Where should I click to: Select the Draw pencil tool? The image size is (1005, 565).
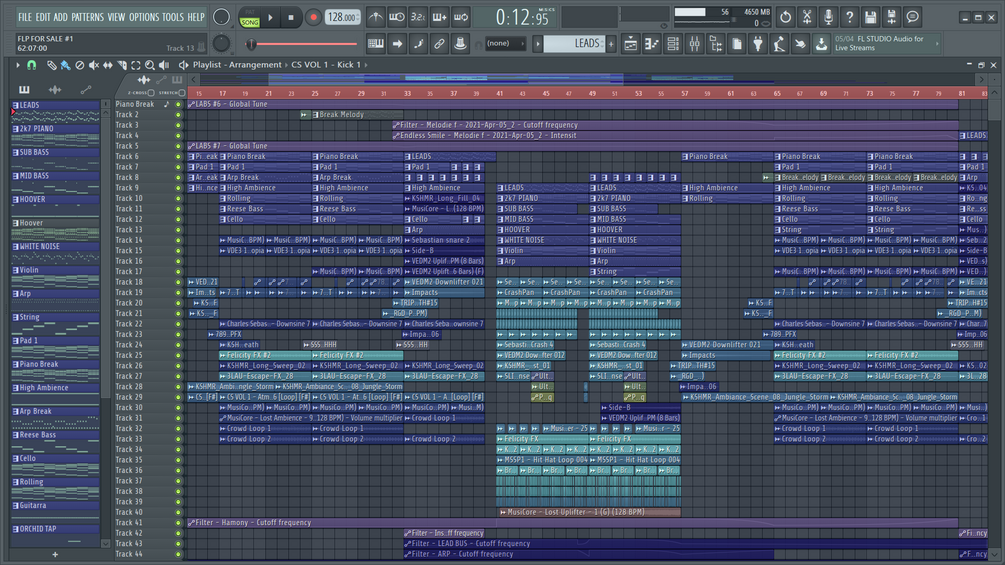click(x=51, y=65)
